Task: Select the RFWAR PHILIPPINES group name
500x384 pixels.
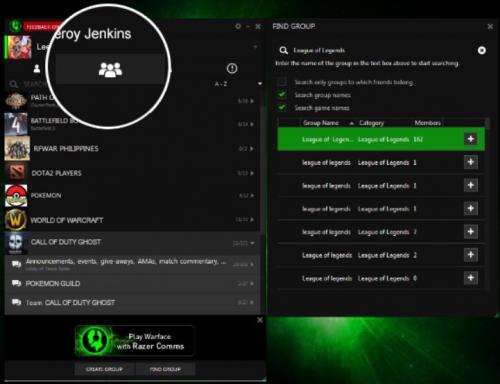Action: (x=66, y=149)
